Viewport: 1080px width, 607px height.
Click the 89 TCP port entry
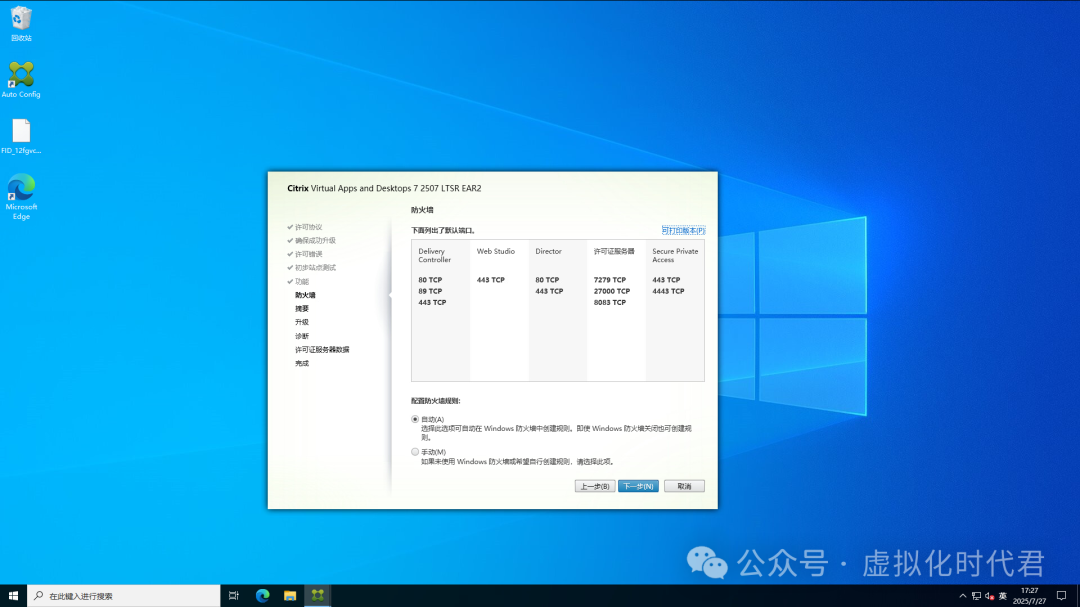point(430,291)
